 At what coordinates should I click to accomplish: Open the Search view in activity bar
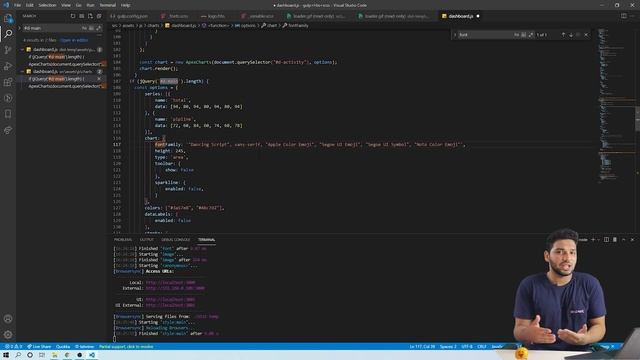point(8,34)
